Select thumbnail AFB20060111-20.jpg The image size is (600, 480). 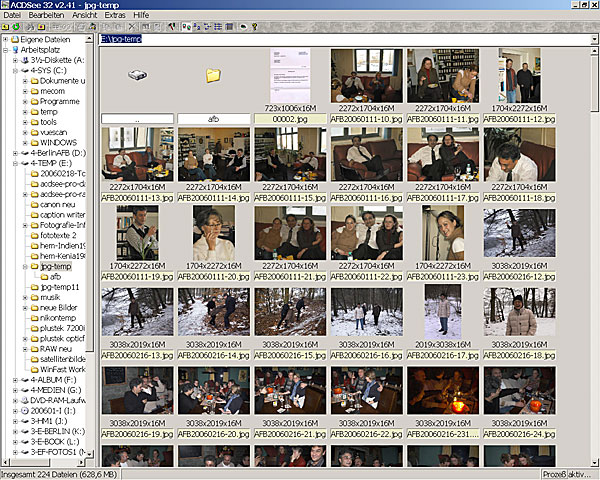(x=213, y=232)
